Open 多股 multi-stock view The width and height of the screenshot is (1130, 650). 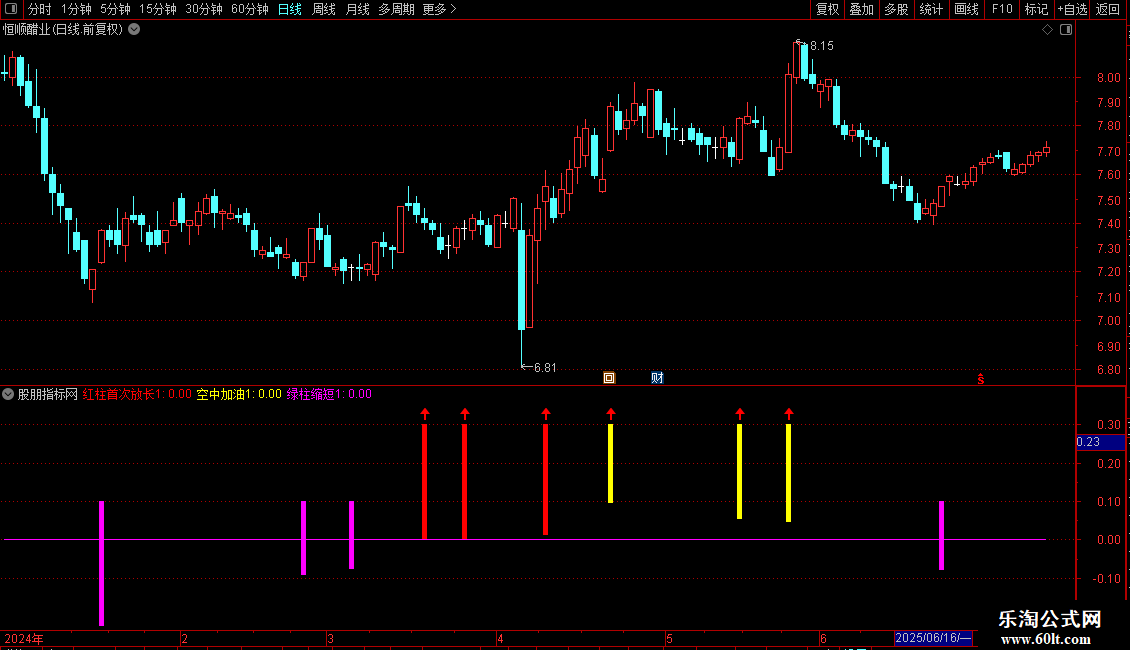(896, 9)
